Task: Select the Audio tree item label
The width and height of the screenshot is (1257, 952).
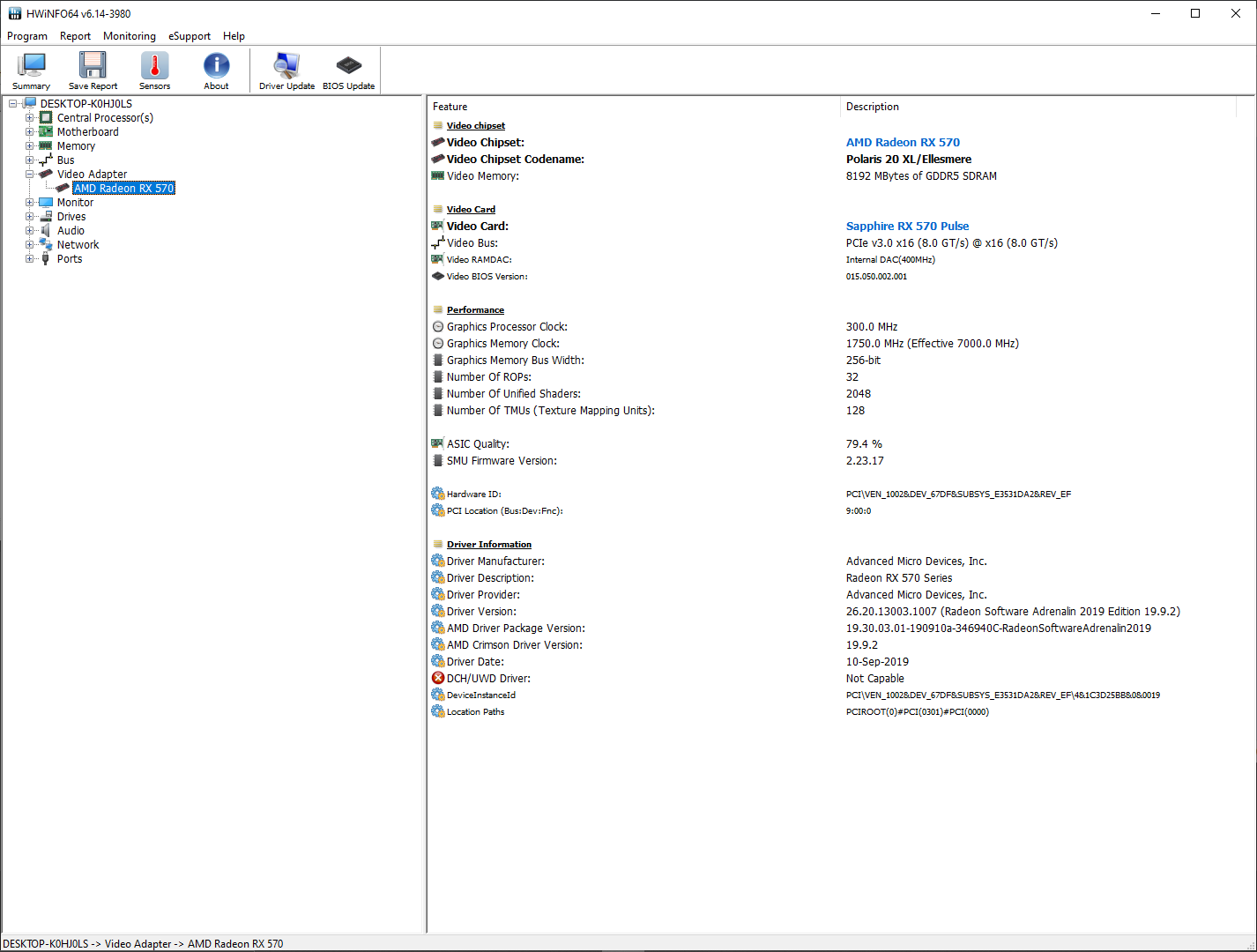Action: tap(71, 230)
